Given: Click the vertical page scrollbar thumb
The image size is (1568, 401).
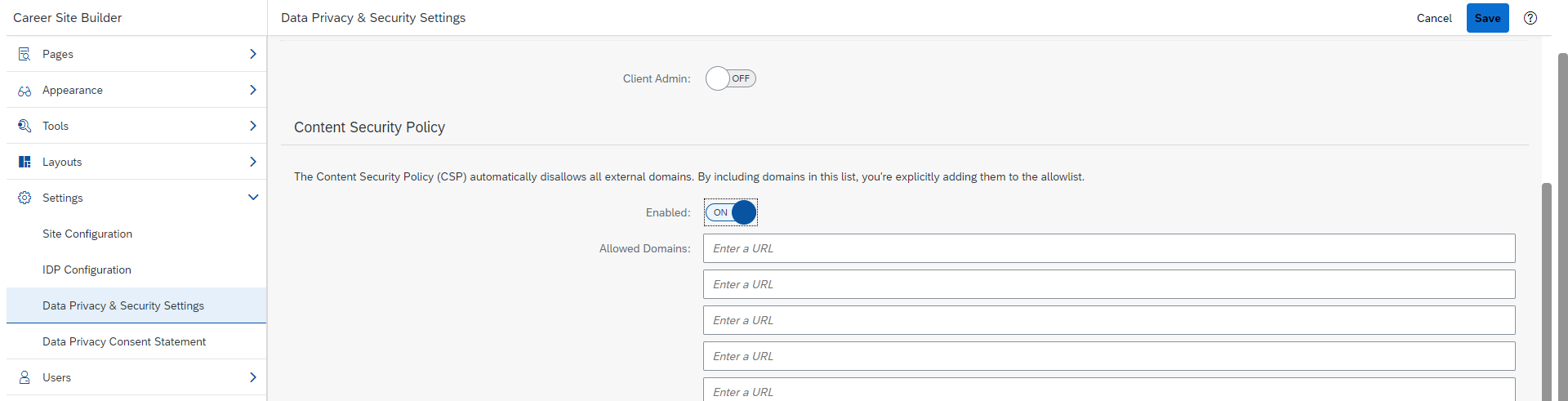Looking at the screenshot, I should pos(1546,292).
